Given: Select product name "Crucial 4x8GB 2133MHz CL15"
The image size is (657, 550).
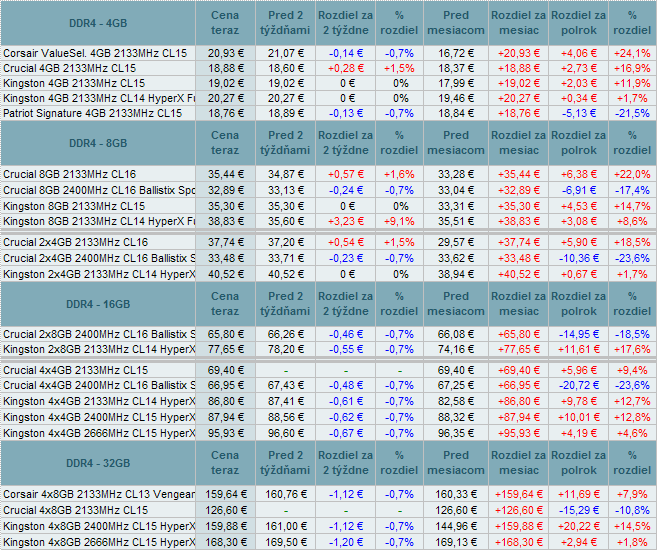Looking at the screenshot, I should [75, 510].
